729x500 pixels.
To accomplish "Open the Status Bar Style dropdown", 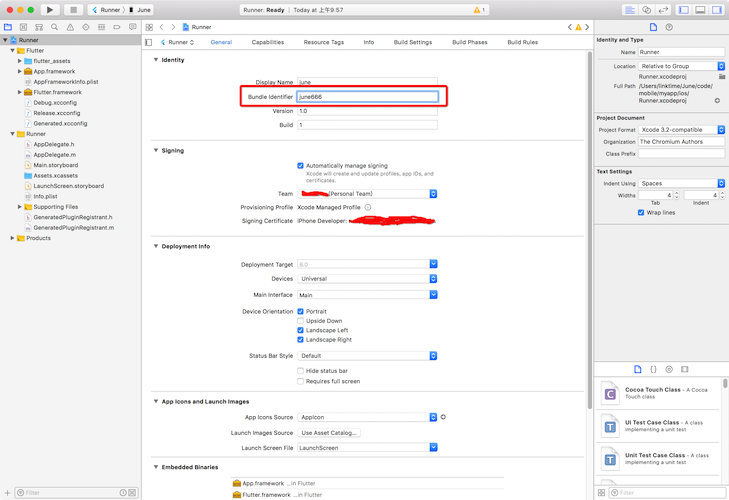I will point(367,356).
